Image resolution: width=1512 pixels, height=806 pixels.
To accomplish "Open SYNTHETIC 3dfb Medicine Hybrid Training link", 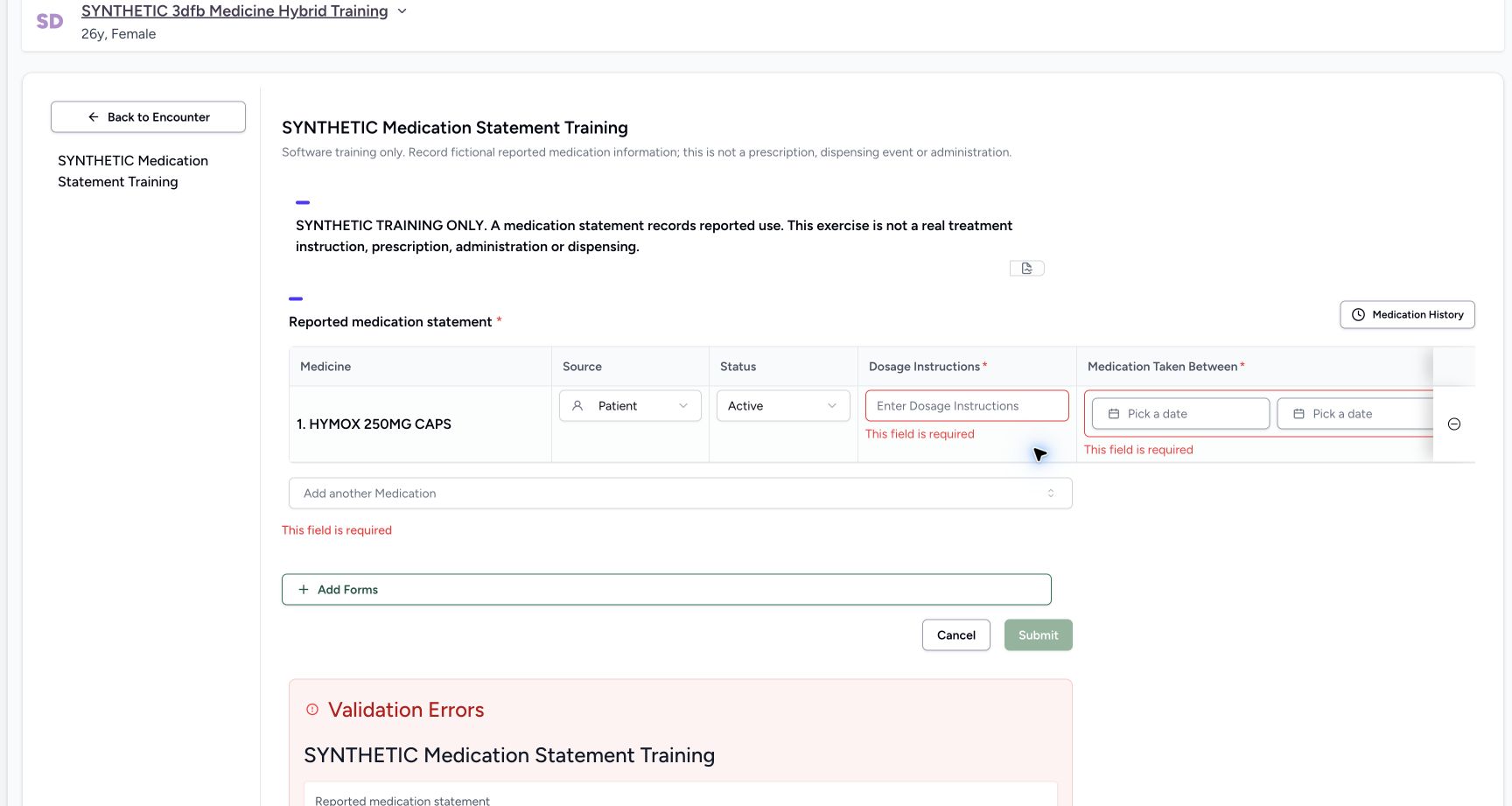I will coord(234,11).
